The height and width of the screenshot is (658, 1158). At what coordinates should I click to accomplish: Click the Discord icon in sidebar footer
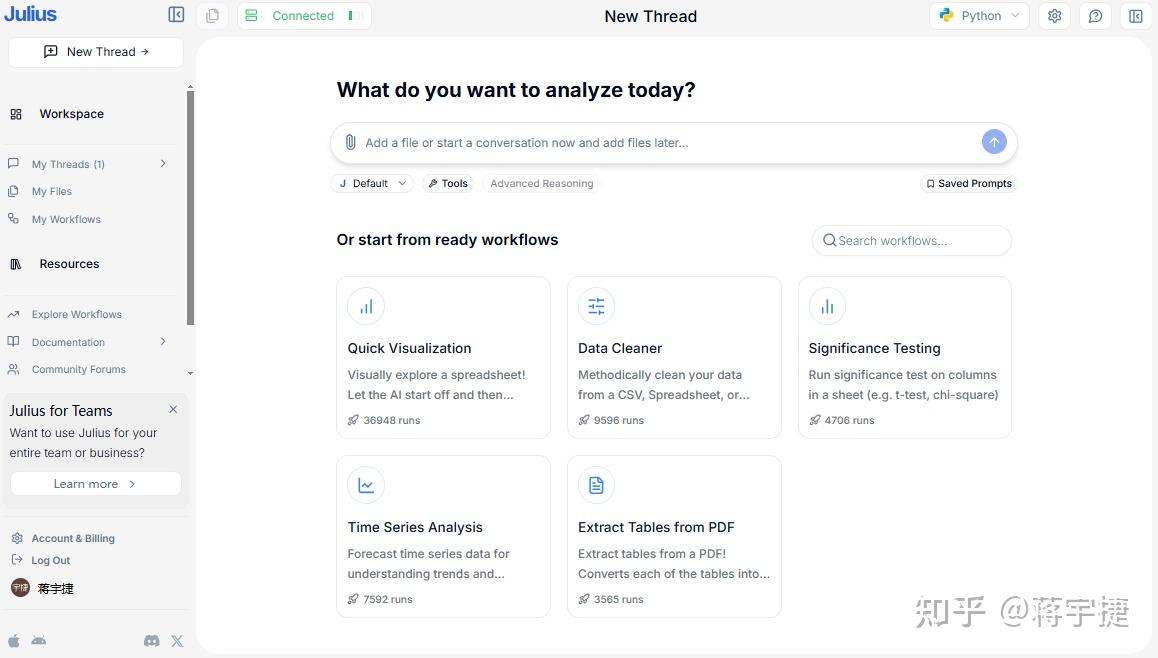152,641
